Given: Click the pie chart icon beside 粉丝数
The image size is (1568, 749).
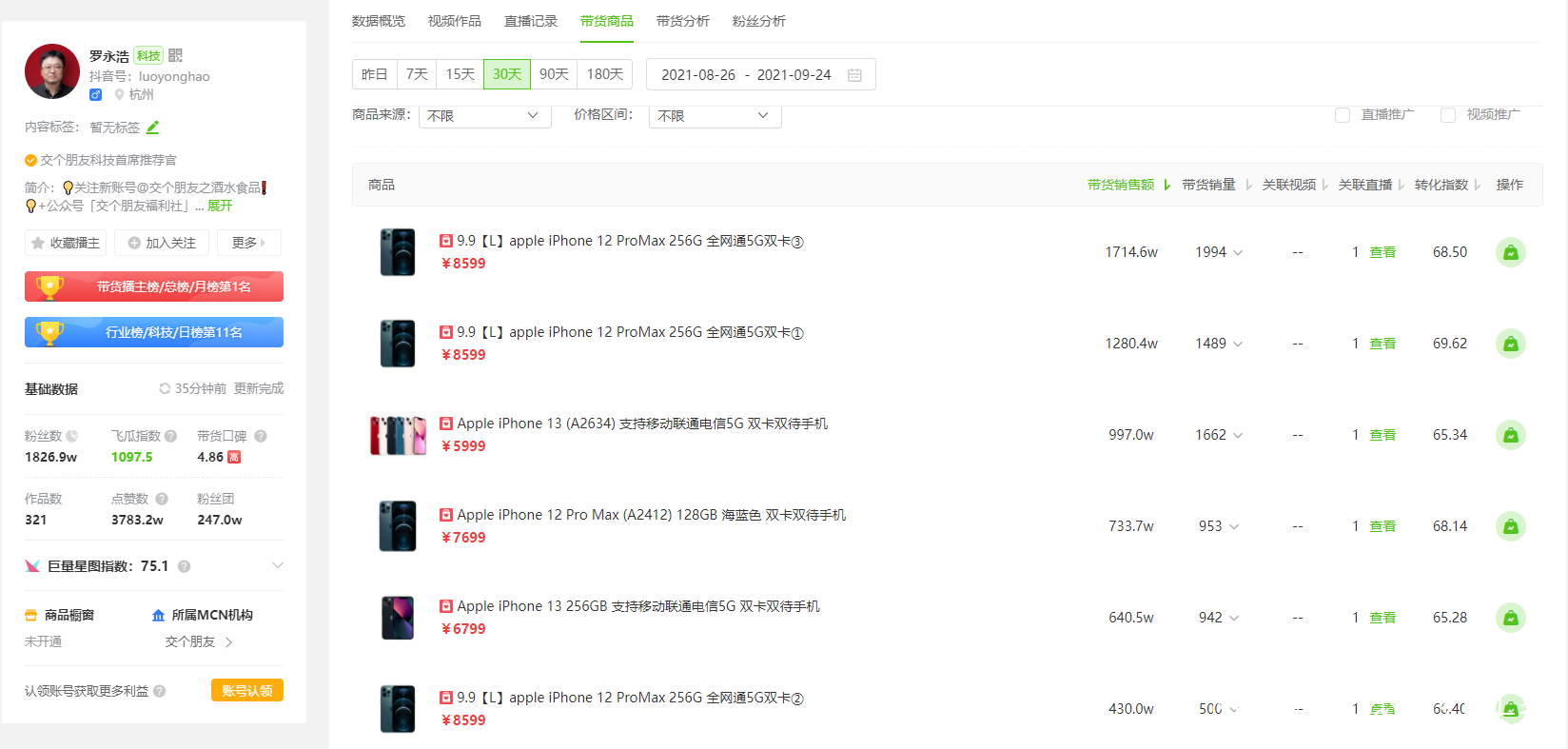Looking at the screenshot, I should pyautogui.click(x=71, y=436).
